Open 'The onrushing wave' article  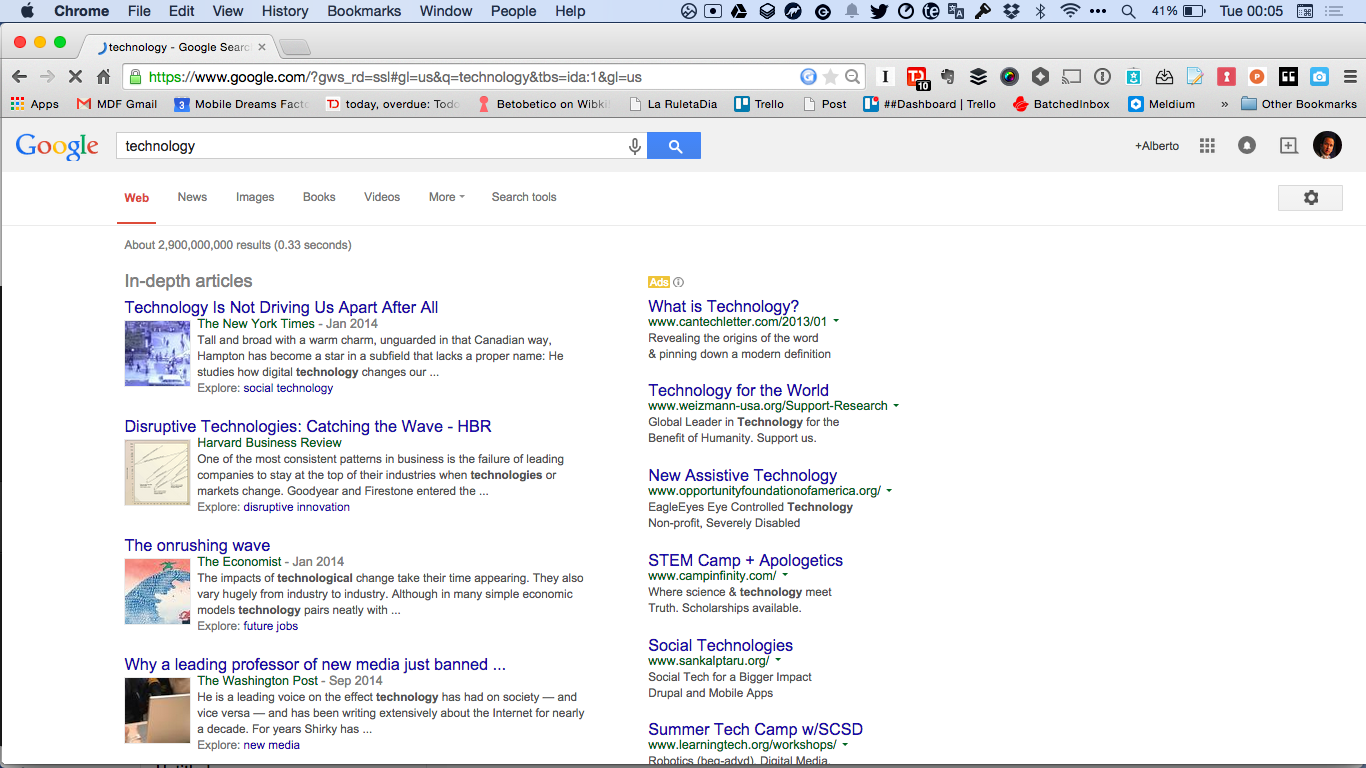point(197,545)
